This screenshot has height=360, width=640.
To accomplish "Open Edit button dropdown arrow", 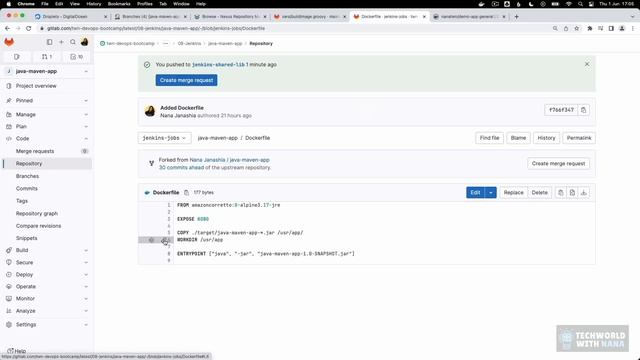I will tap(491, 193).
